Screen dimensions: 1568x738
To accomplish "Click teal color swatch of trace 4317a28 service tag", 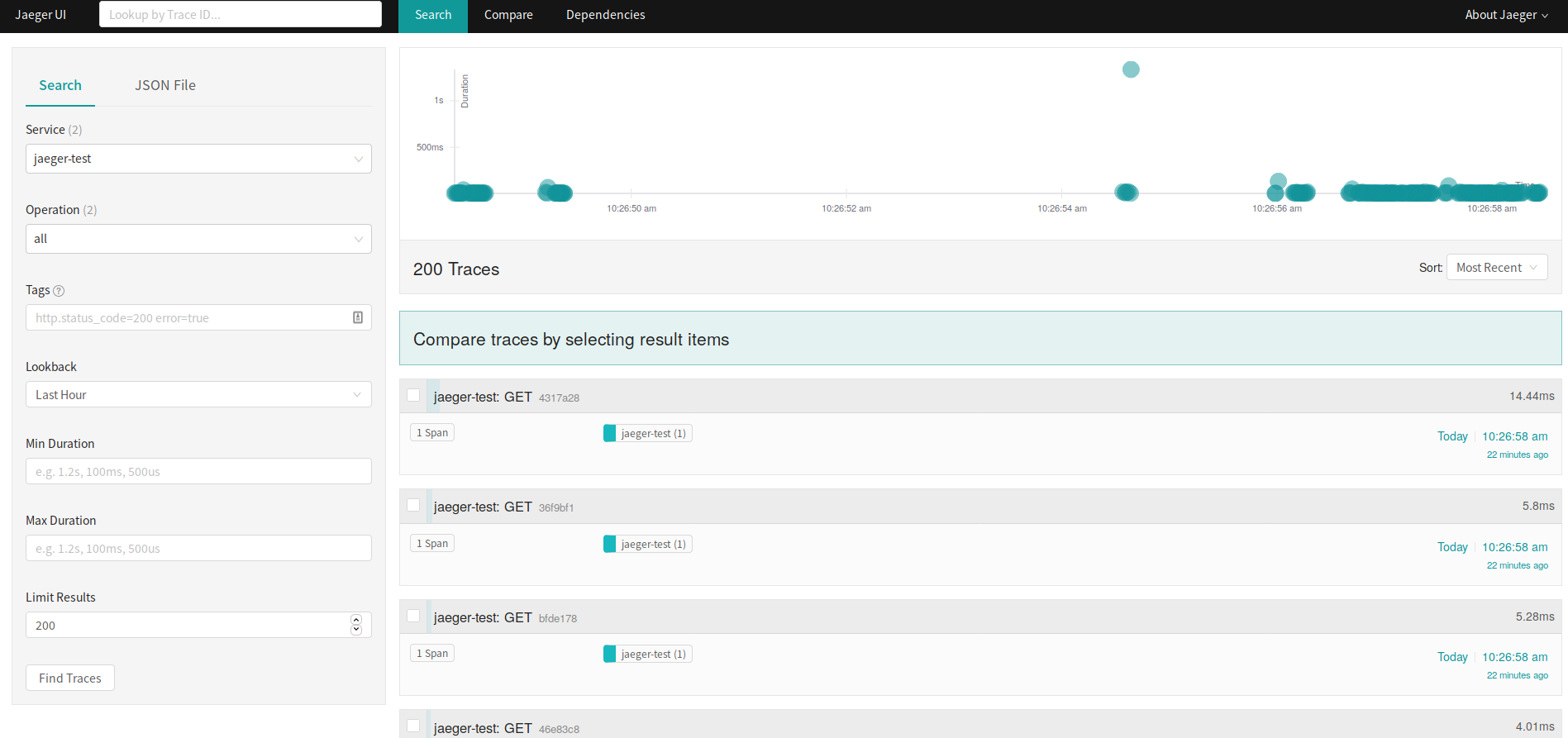I will [x=610, y=433].
